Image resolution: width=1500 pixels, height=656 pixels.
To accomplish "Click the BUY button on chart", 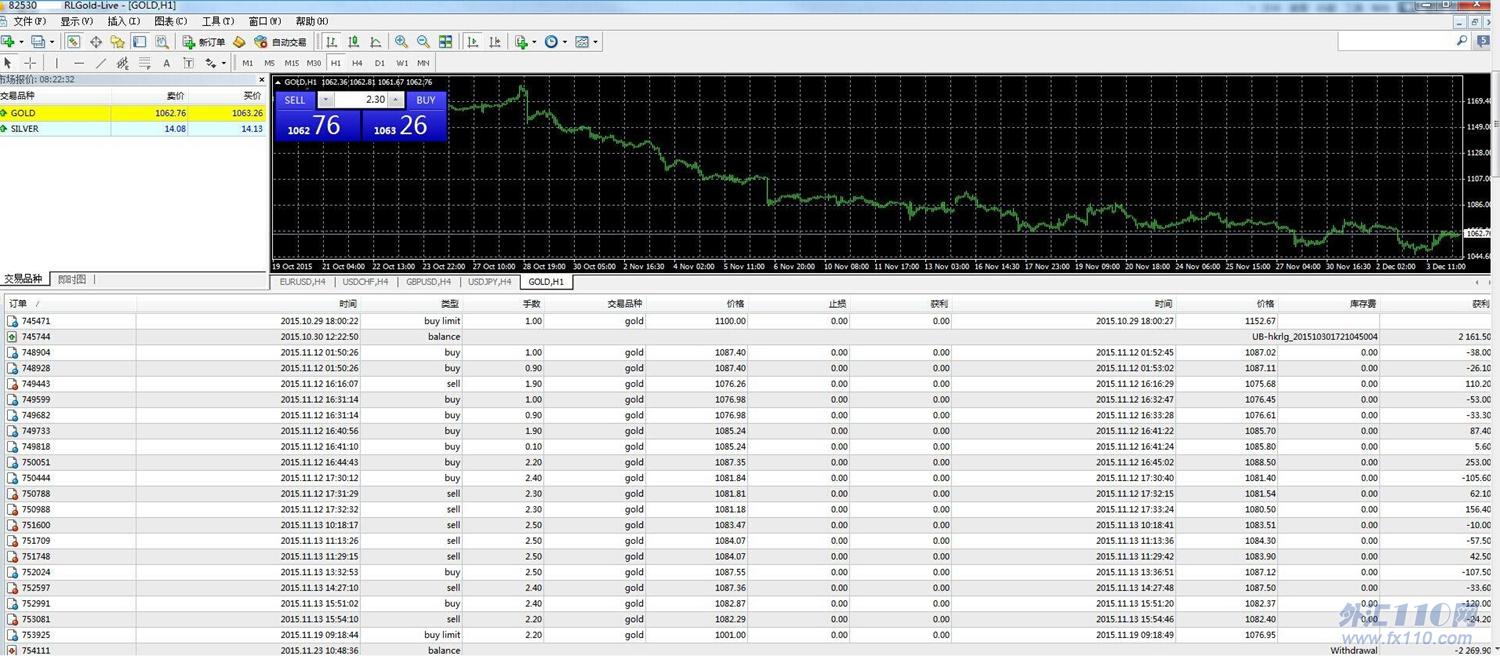I will pyautogui.click(x=426, y=100).
